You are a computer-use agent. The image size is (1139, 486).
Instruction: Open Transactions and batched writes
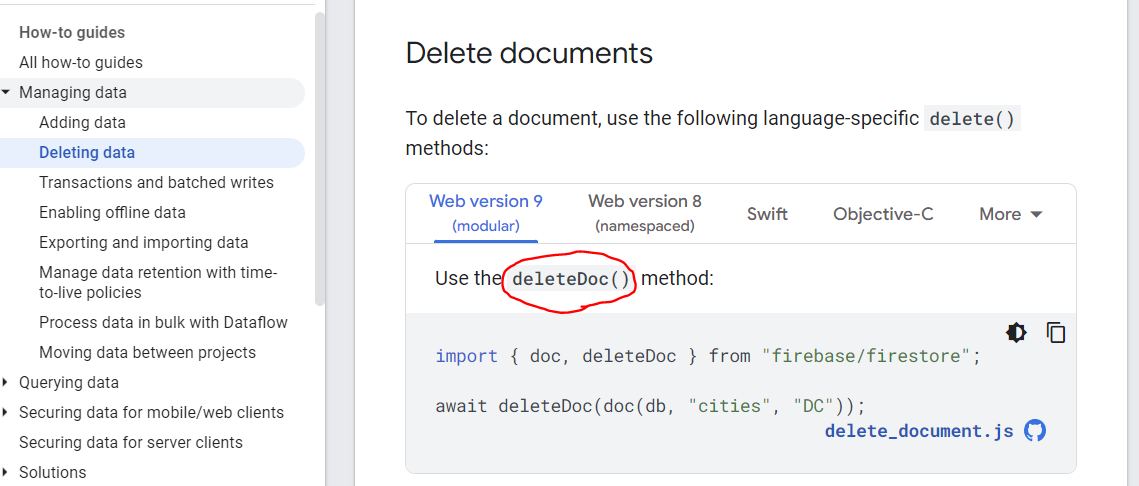tap(156, 182)
